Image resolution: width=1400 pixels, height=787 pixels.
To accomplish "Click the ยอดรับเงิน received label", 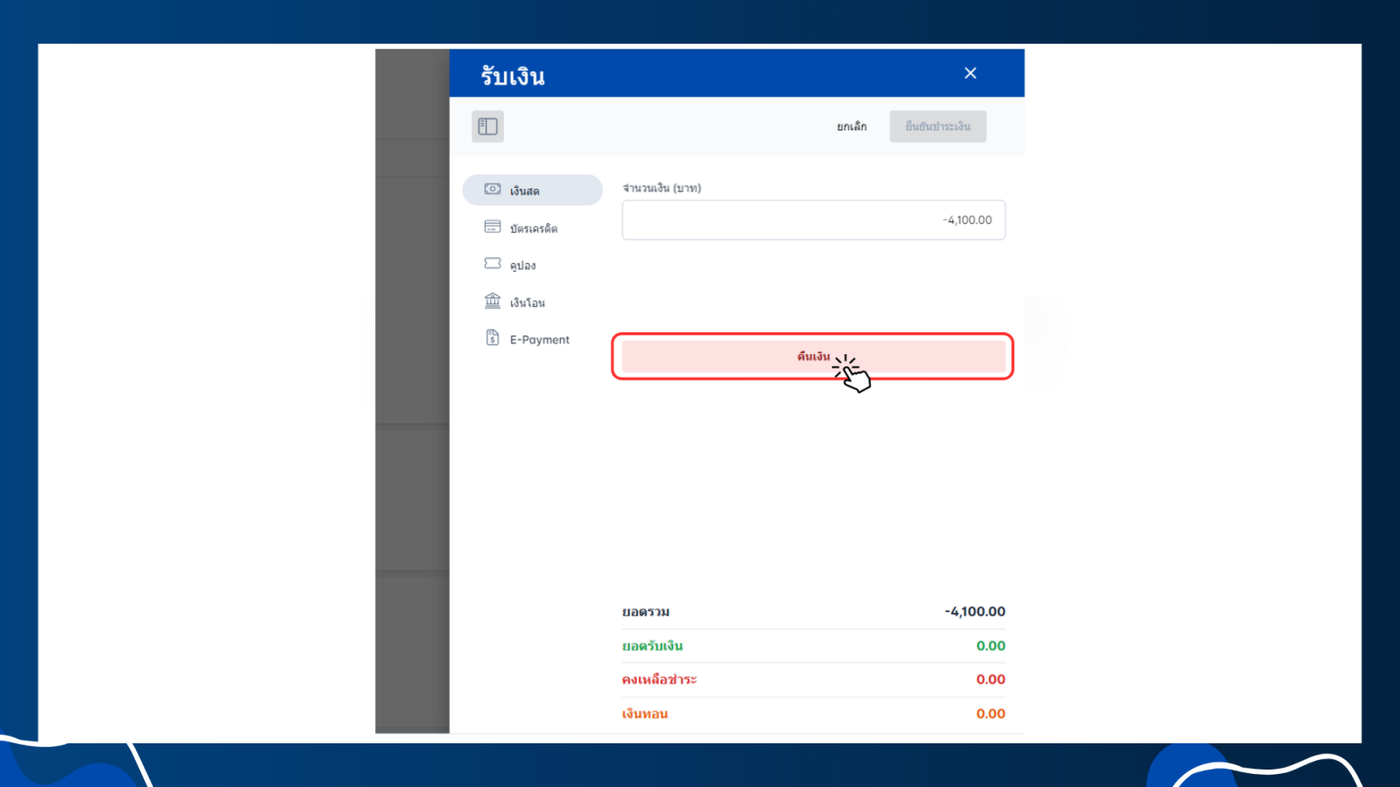I will (652, 646).
